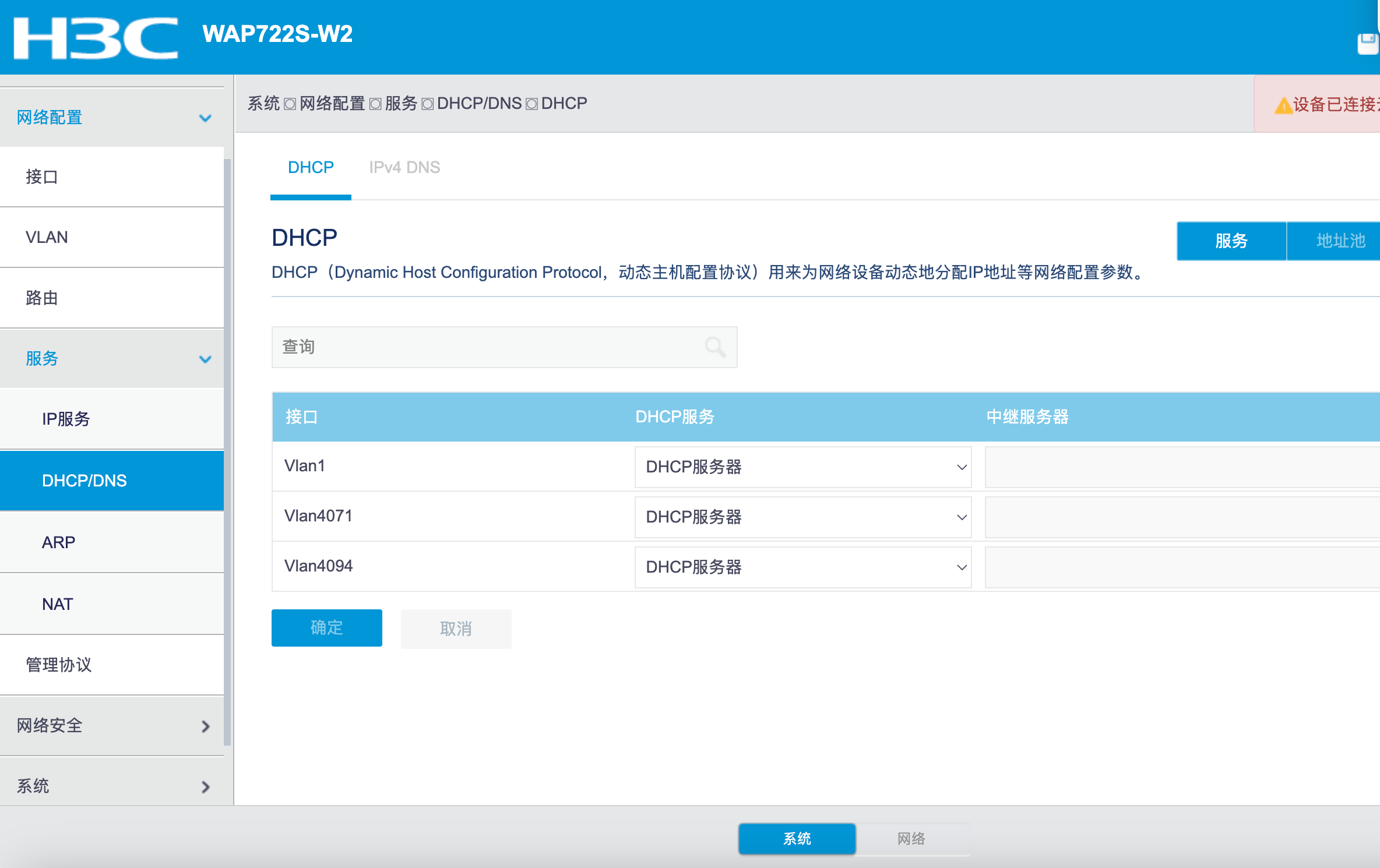The image size is (1380, 868).
Task: Expand the 网络安全 section
Action: click(205, 726)
